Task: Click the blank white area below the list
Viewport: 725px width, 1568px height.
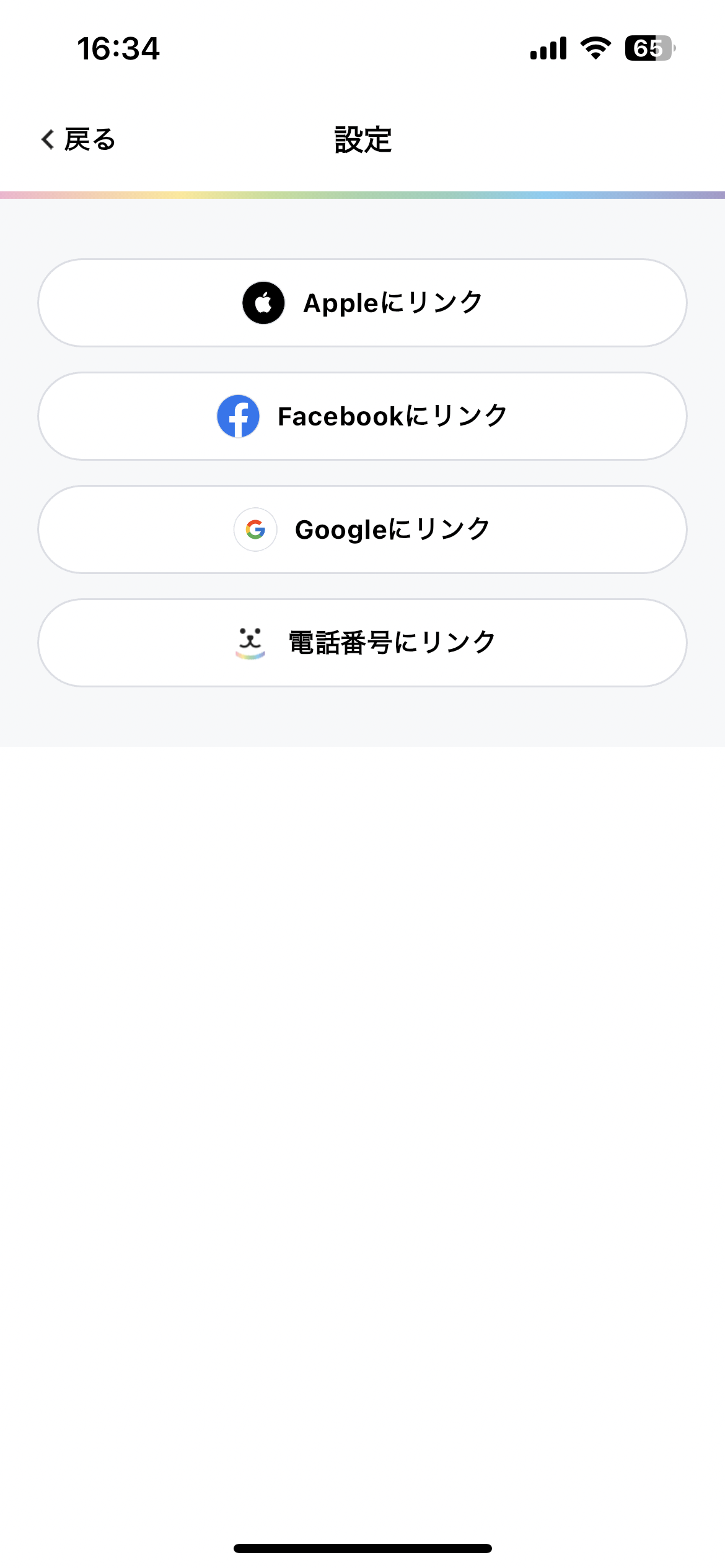Action: [x=362, y=1084]
